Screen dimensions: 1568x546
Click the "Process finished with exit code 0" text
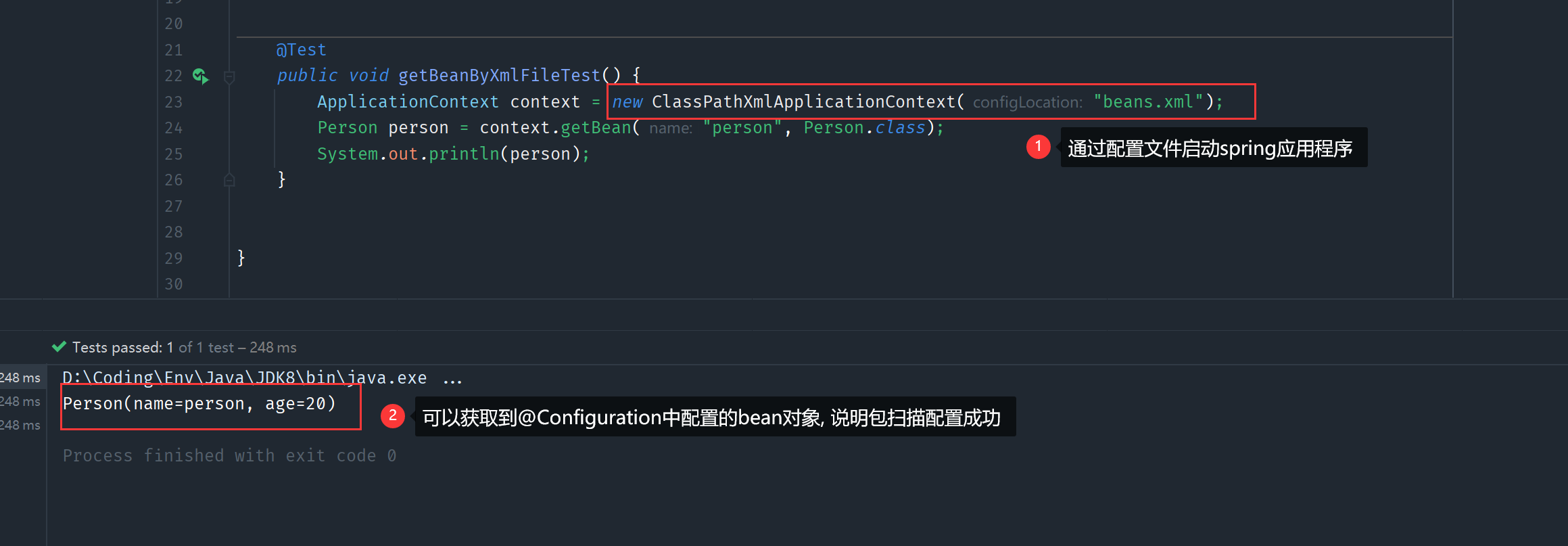(229, 456)
